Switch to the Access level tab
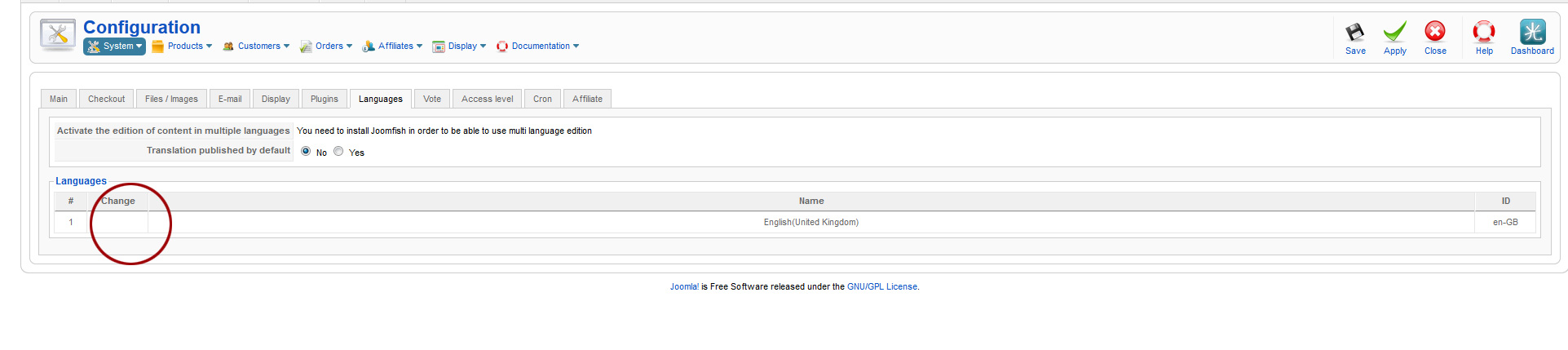 click(487, 99)
